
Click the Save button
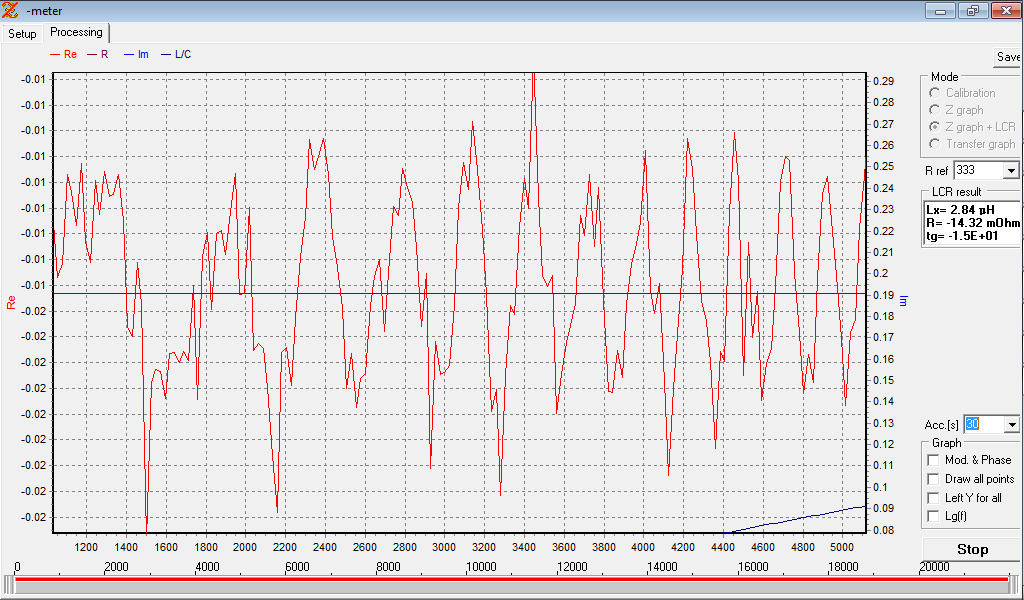point(1008,57)
